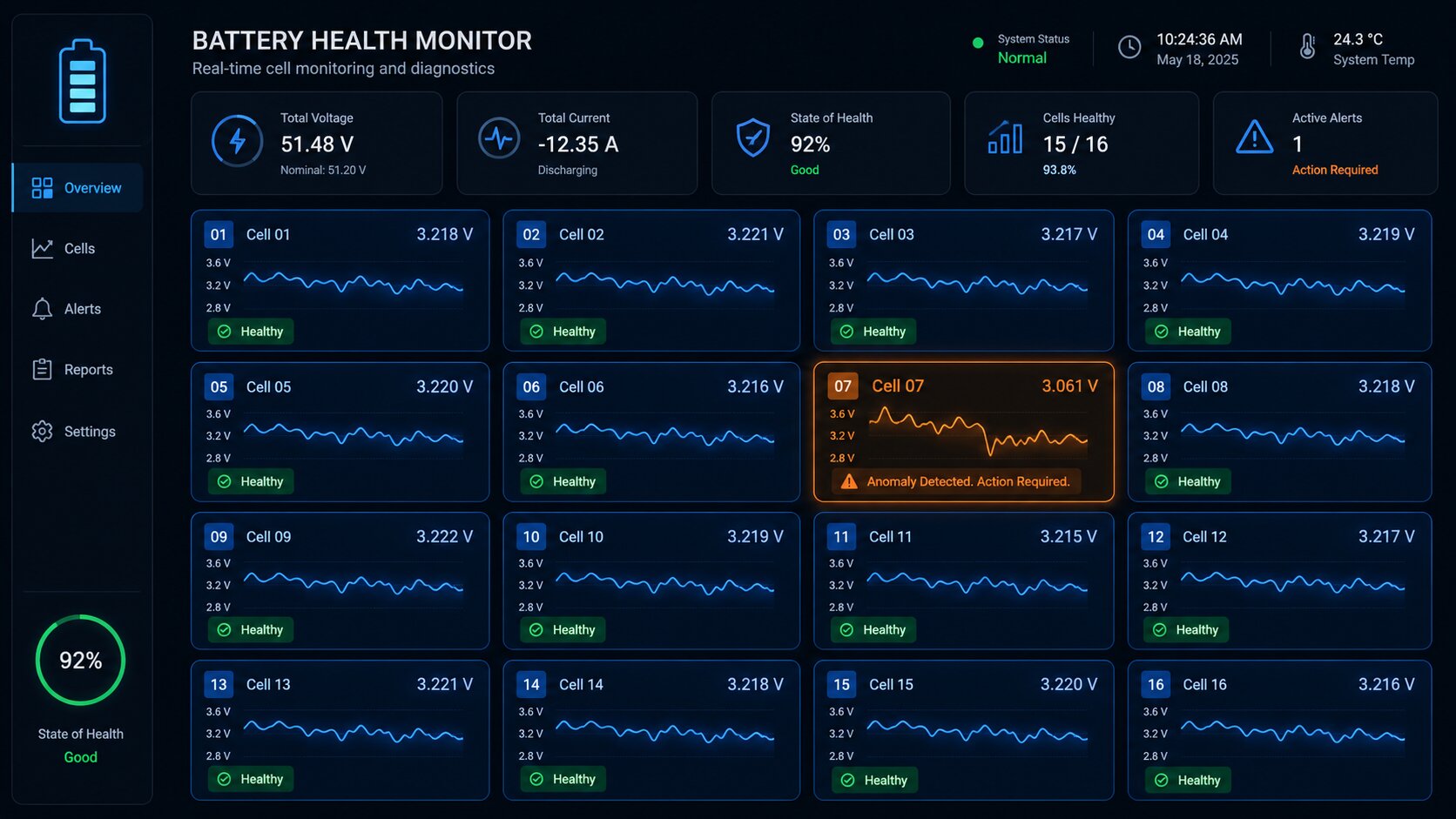The height and width of the screenshot is (819, 1456).
Task: Click the 93.8% text under Cells Healthy
Action: coord(1060,170)
